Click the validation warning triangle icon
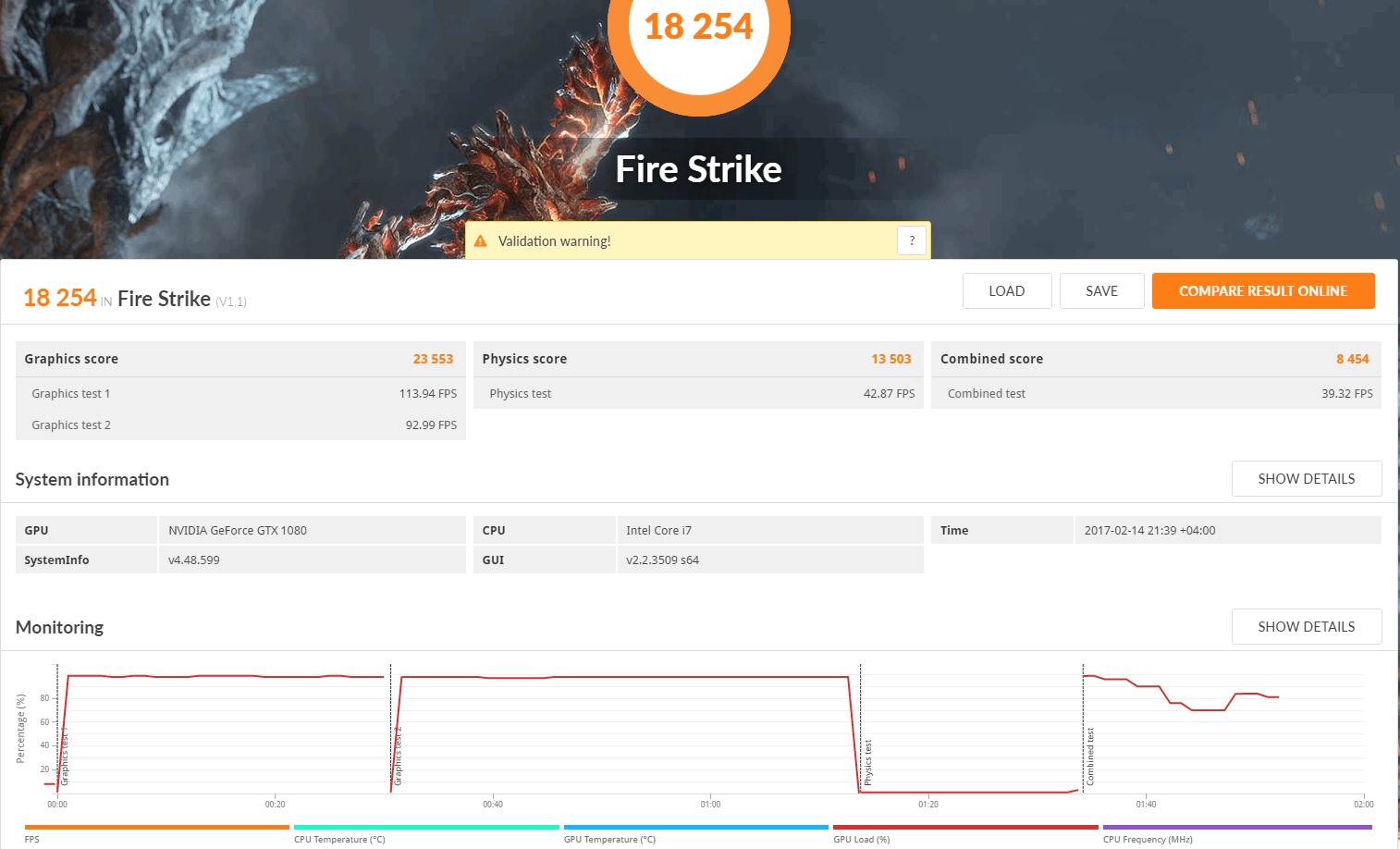 tap(480, 241)
